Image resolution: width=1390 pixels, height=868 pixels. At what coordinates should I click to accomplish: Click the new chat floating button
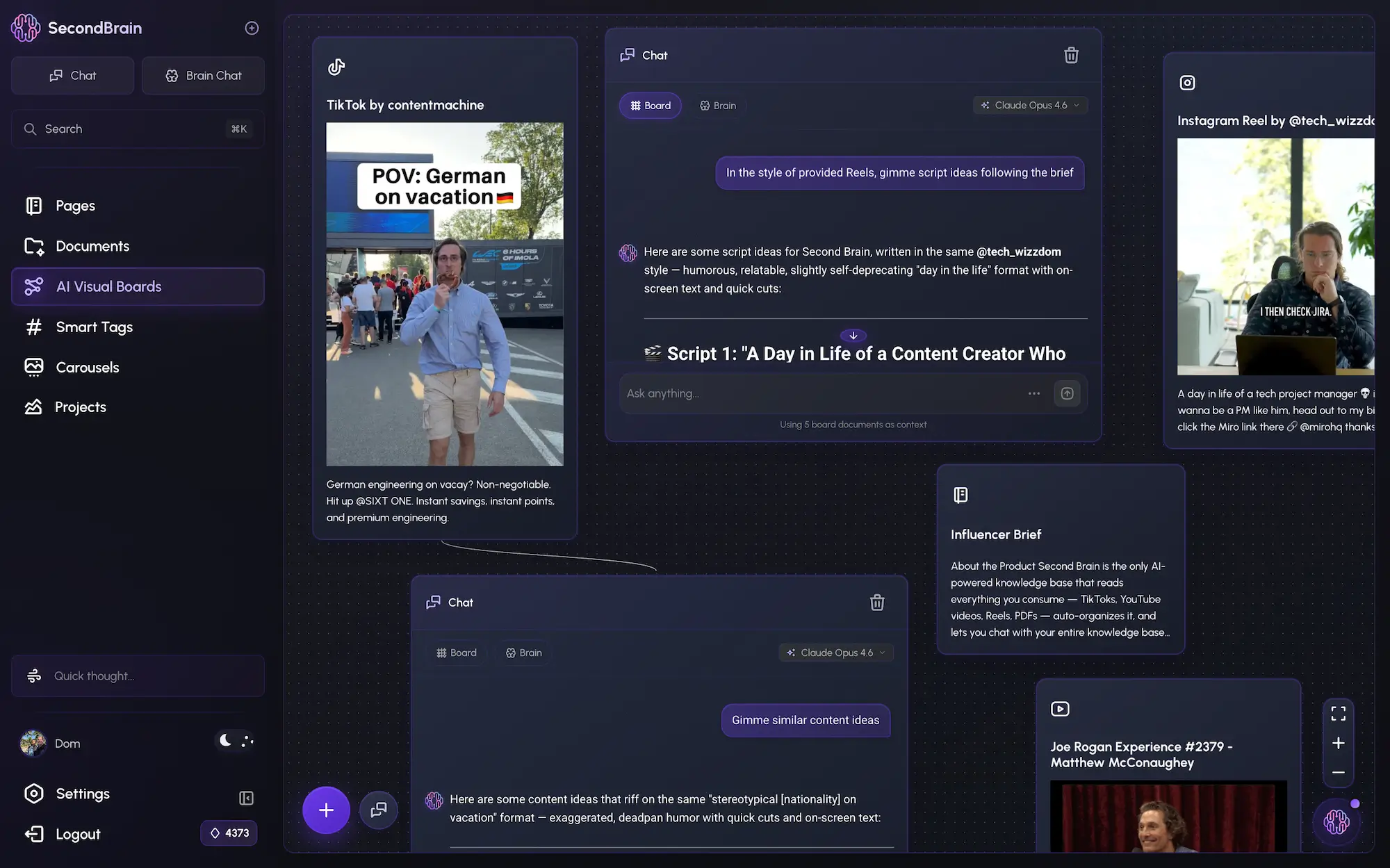(379, 810)
